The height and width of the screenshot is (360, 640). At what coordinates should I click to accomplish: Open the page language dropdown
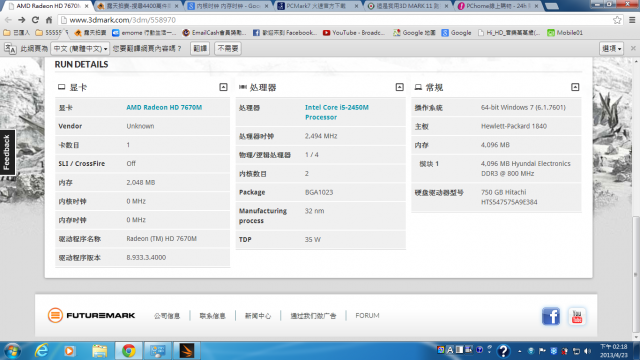[x=80, y=49]
